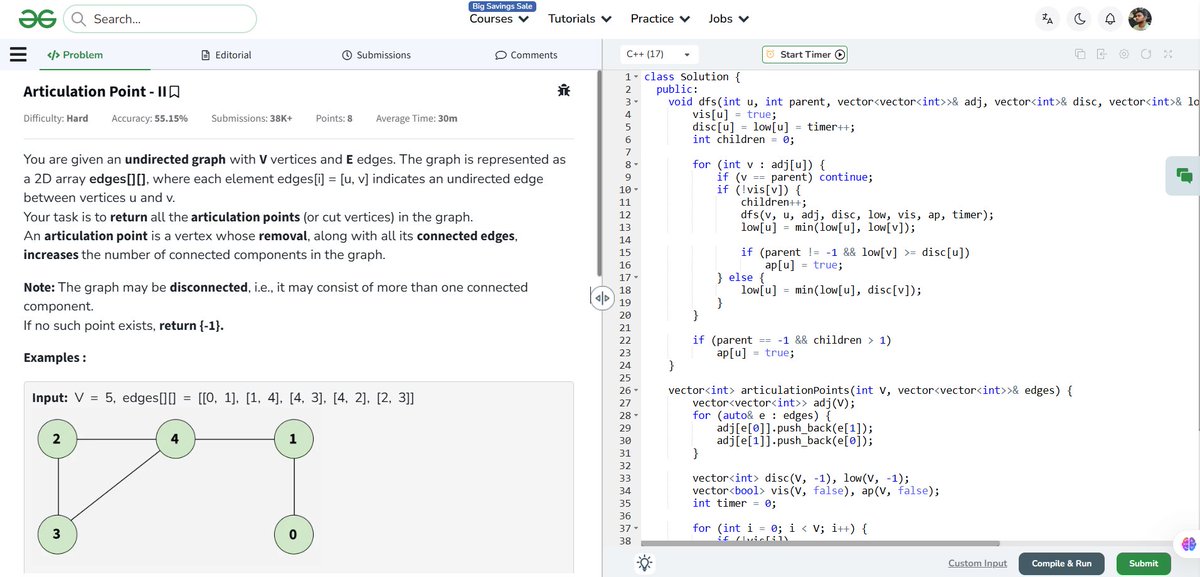Submit the solution

[x=1143, y=564]
